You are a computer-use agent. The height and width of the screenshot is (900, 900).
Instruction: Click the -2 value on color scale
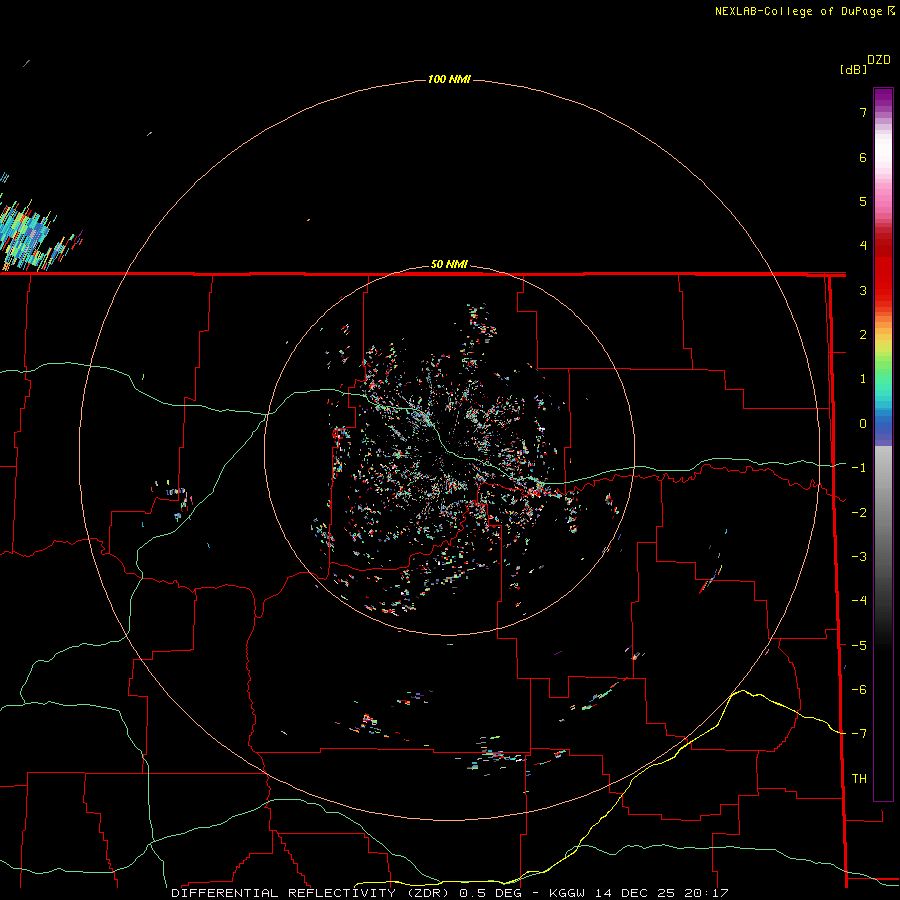(859, 512)
